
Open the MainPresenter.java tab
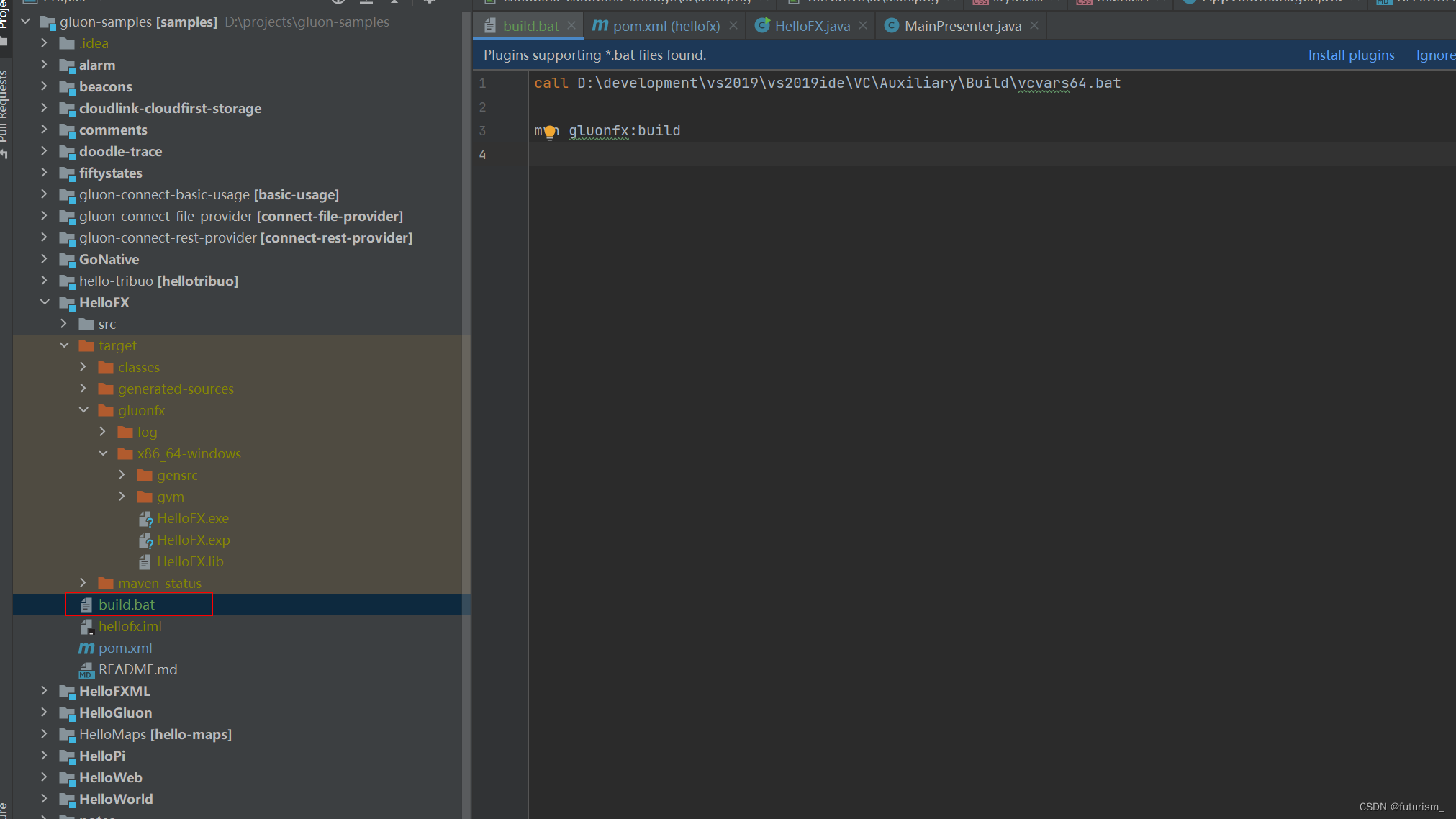click(x=962, y=26)
